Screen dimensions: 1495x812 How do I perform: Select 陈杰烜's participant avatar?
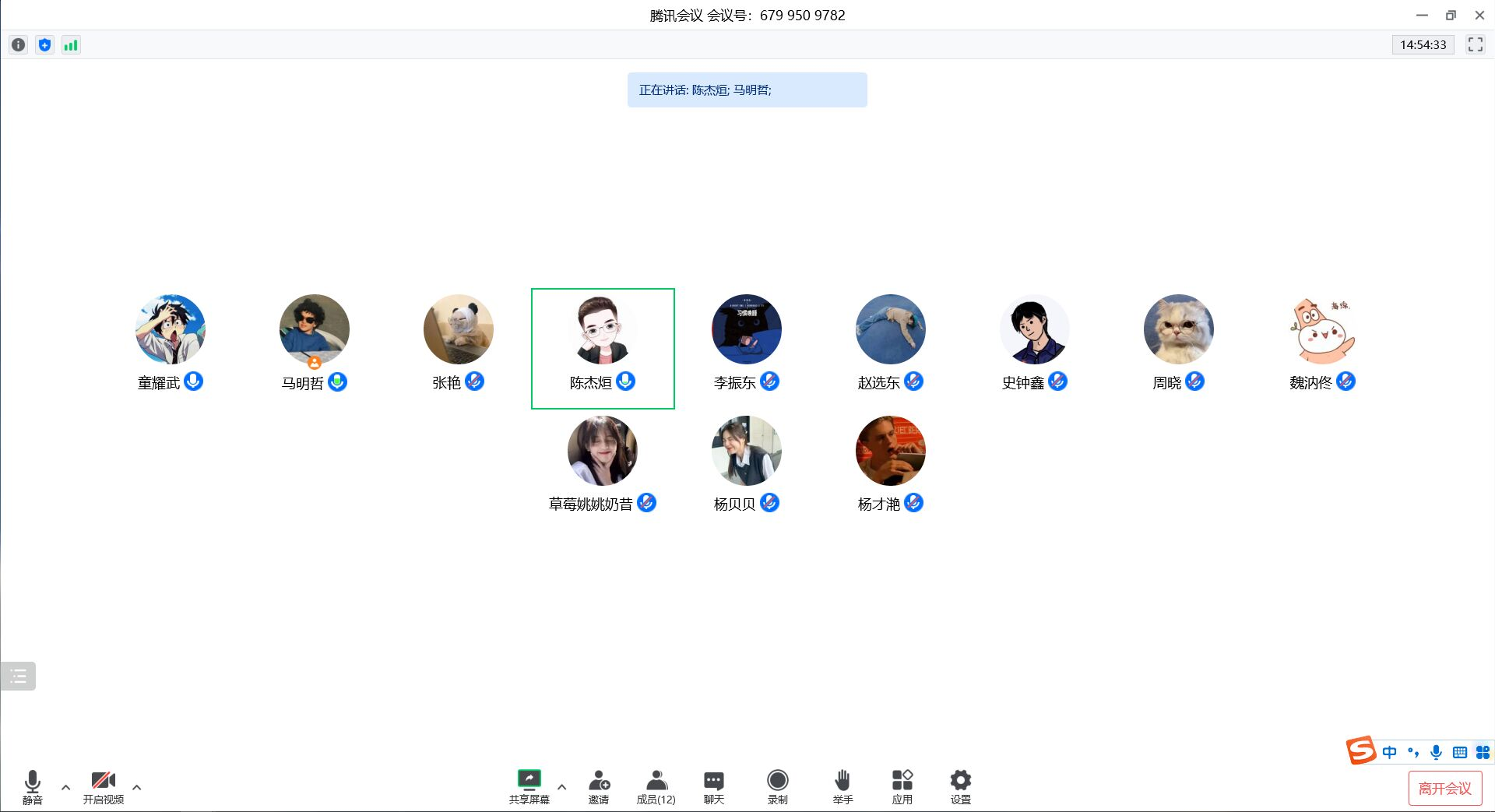point(602,329)
